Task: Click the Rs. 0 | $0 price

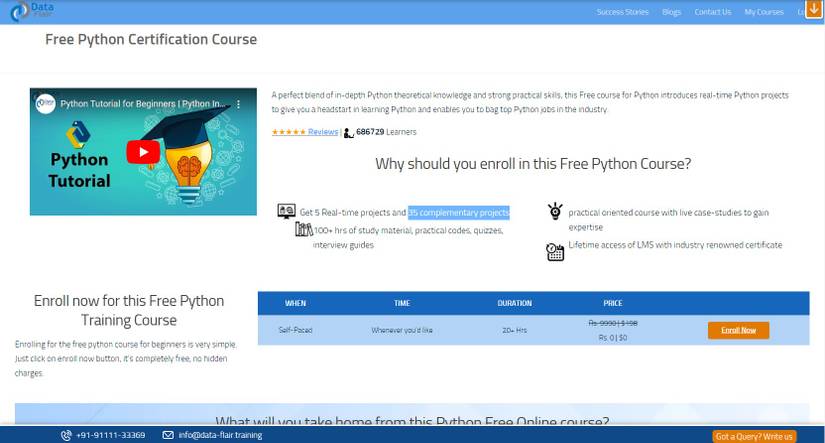Action: [612, 337]
